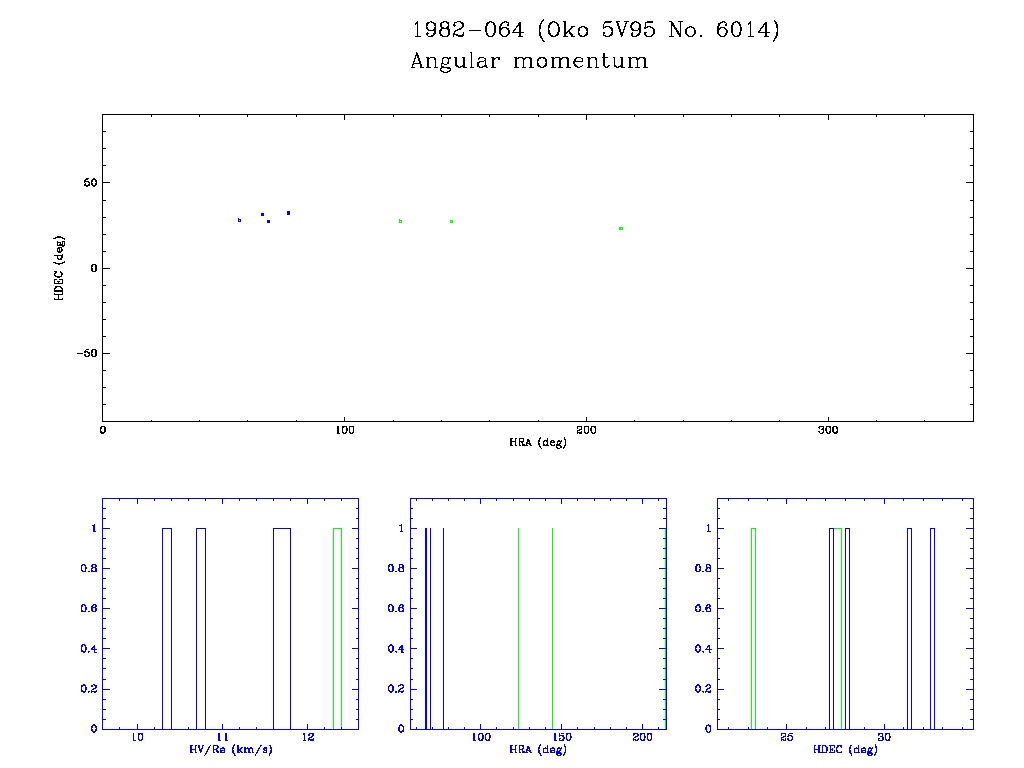Click the rightmost blue bar in the HDEC histogram
Image resolution: width=1024 pixels, height=768 pixels.
click(933, 628)
